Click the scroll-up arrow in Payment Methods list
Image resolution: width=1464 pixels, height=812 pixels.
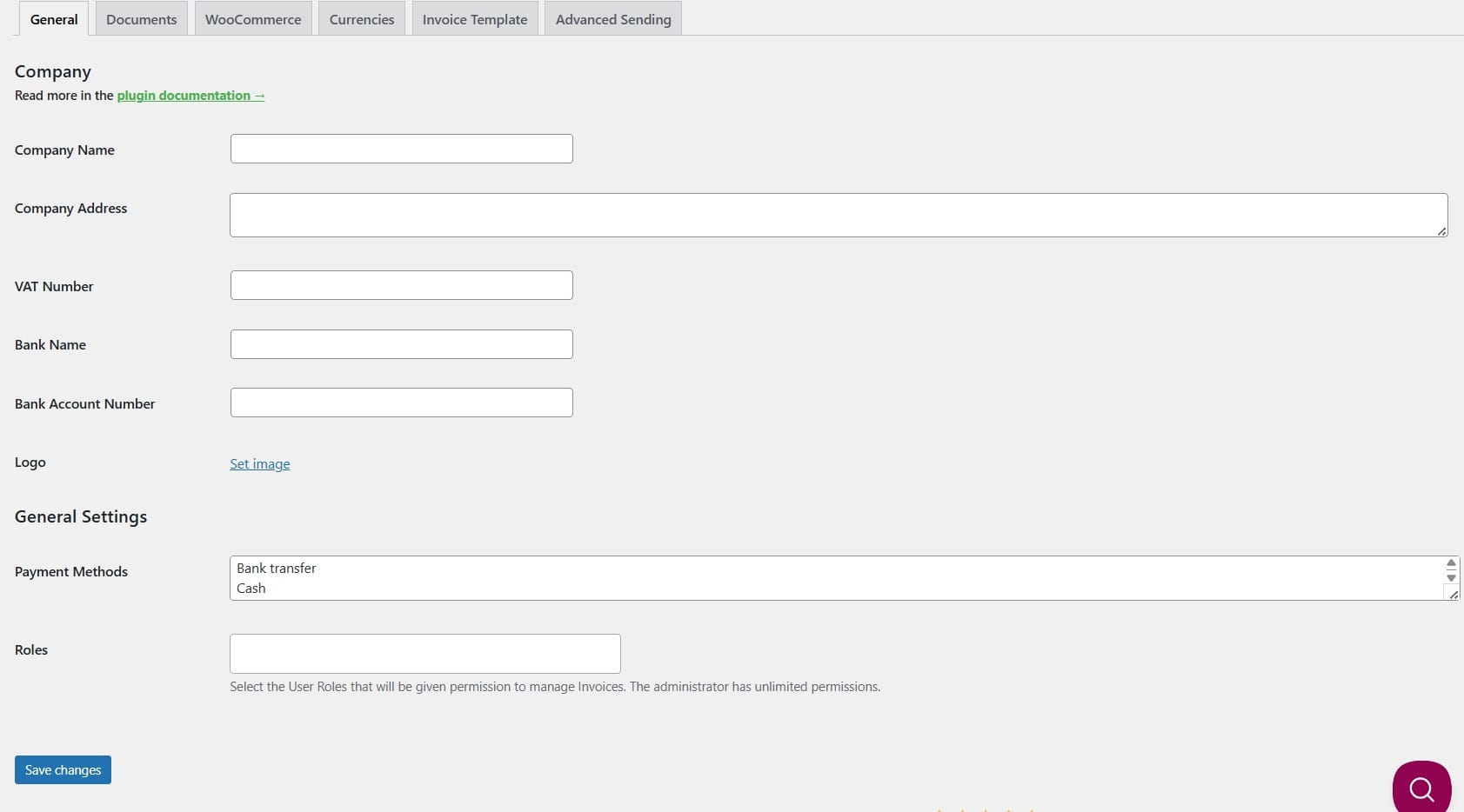click(x=1450, y=562)
